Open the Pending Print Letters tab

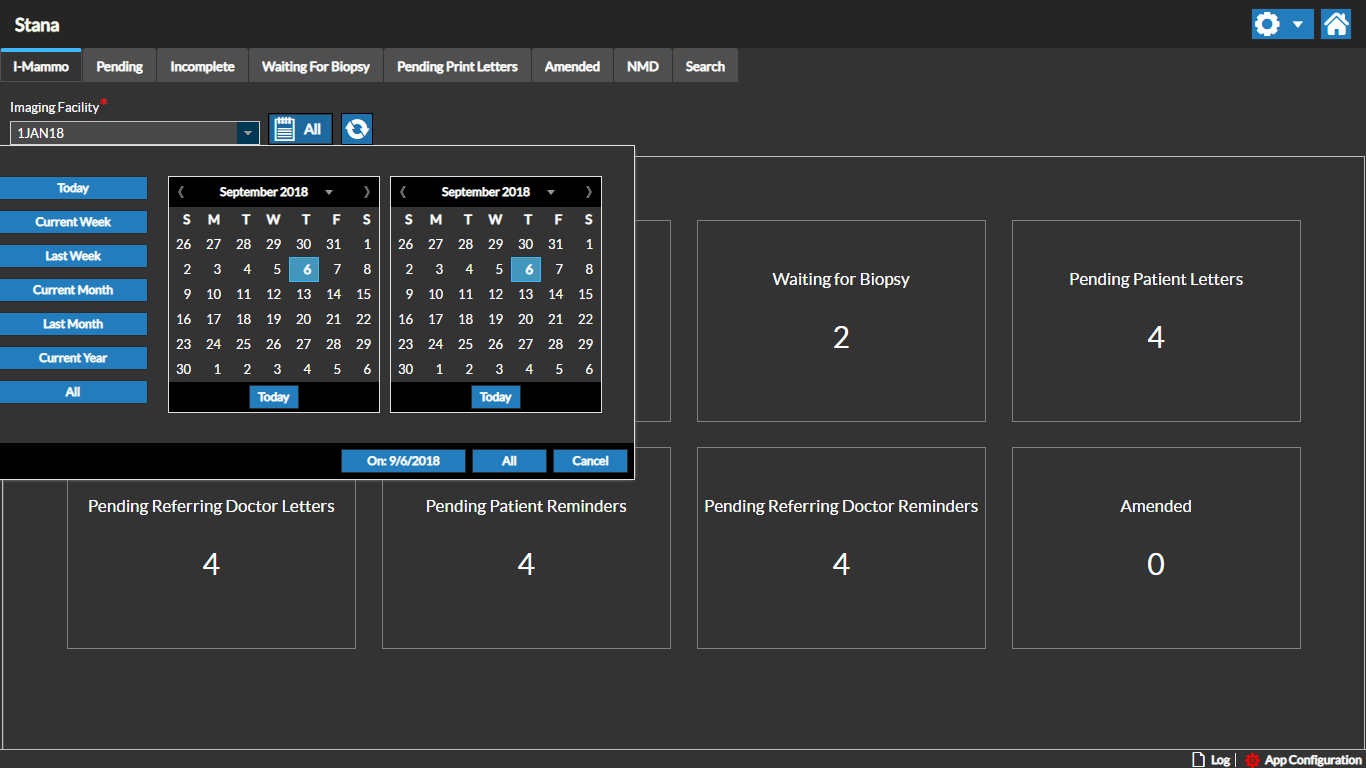click(x=457, y=67)
